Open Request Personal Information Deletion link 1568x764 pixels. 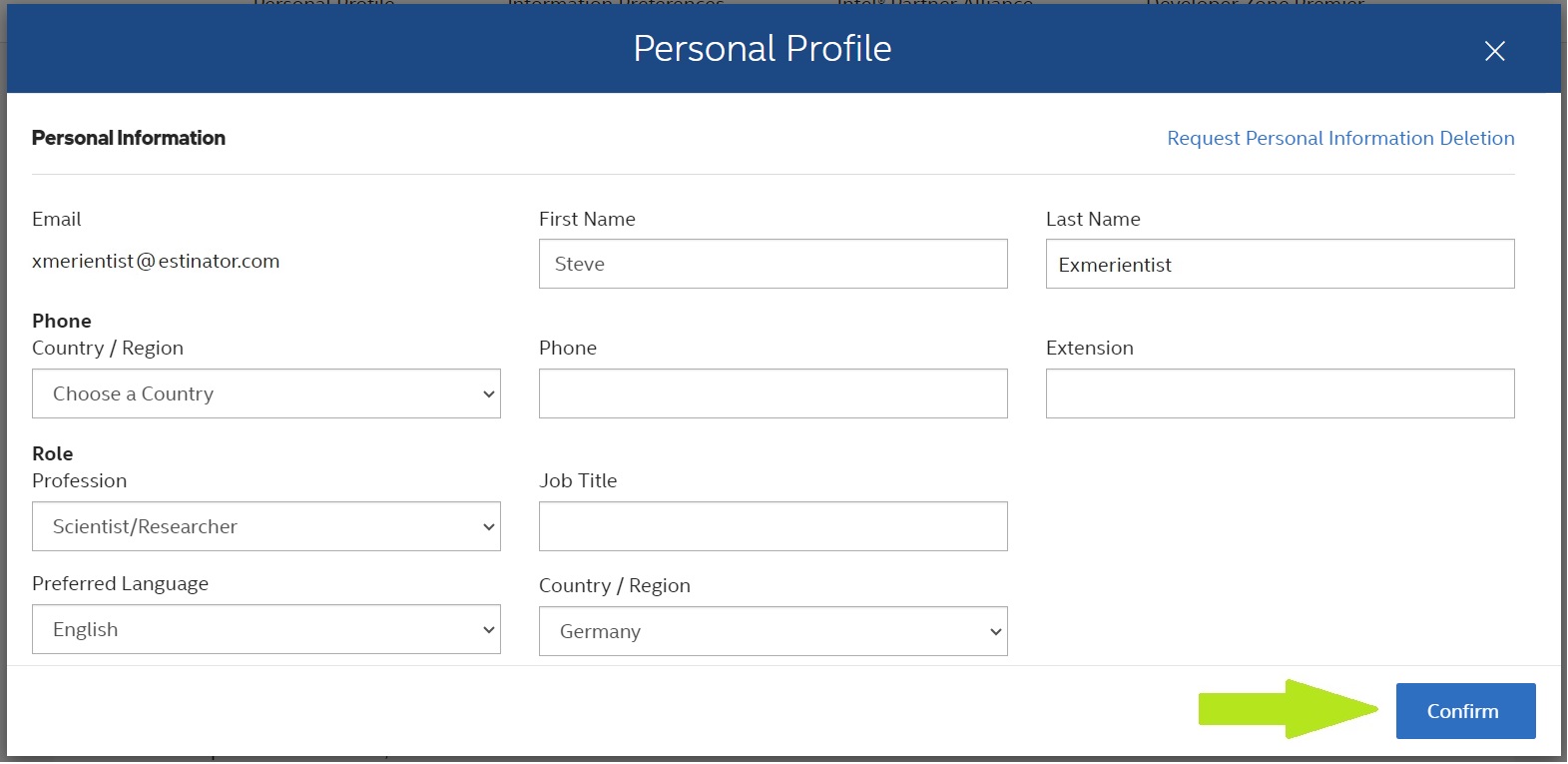point(1340,138)
